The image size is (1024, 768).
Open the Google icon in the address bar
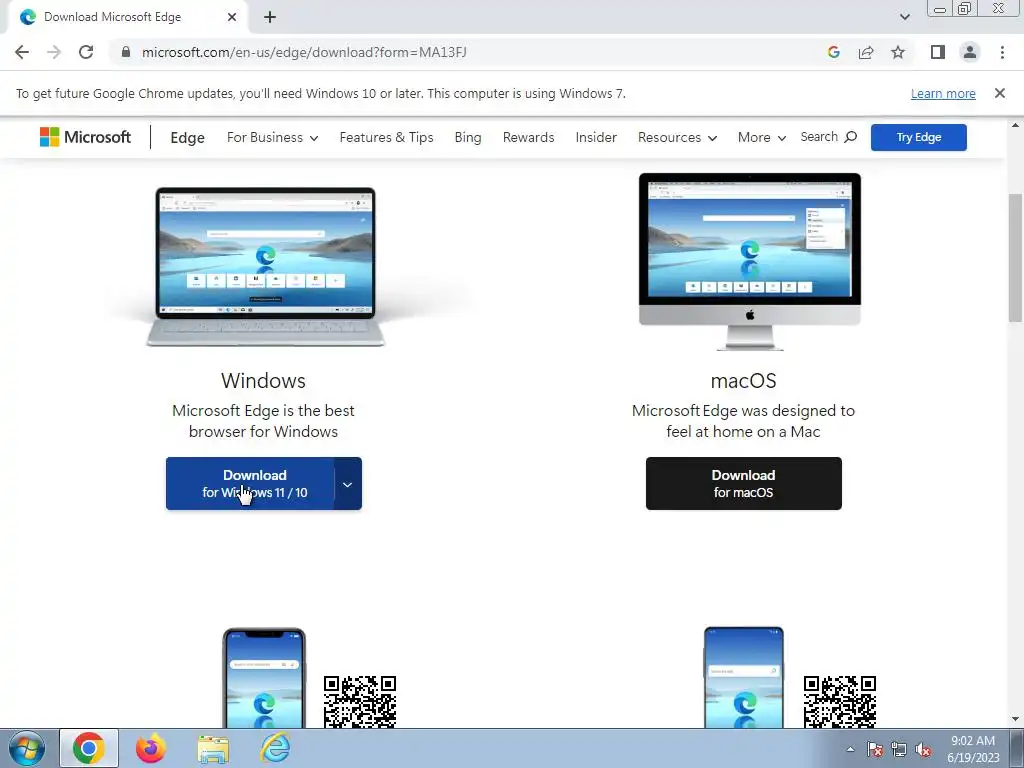(833, 52)
